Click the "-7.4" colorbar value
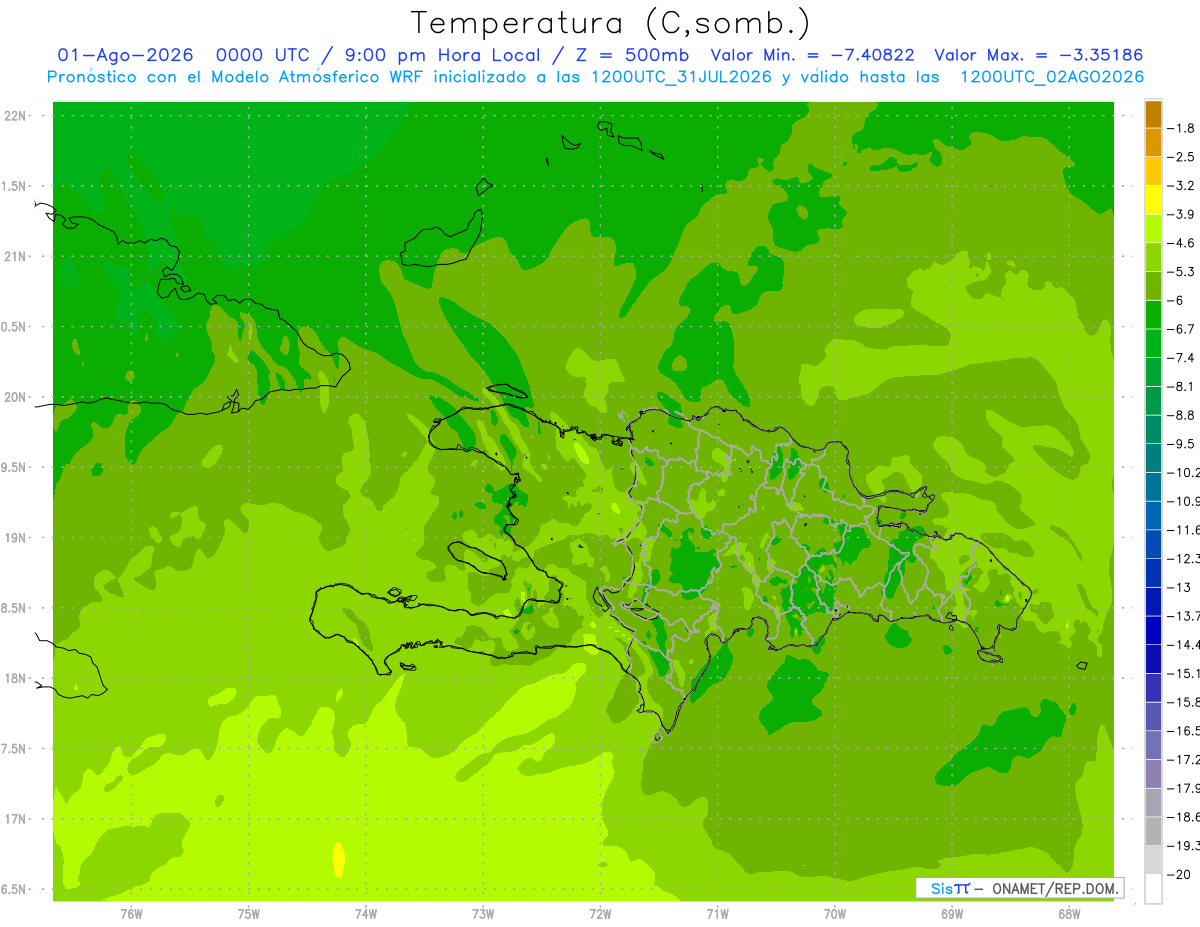 [x=1182, y=357]
